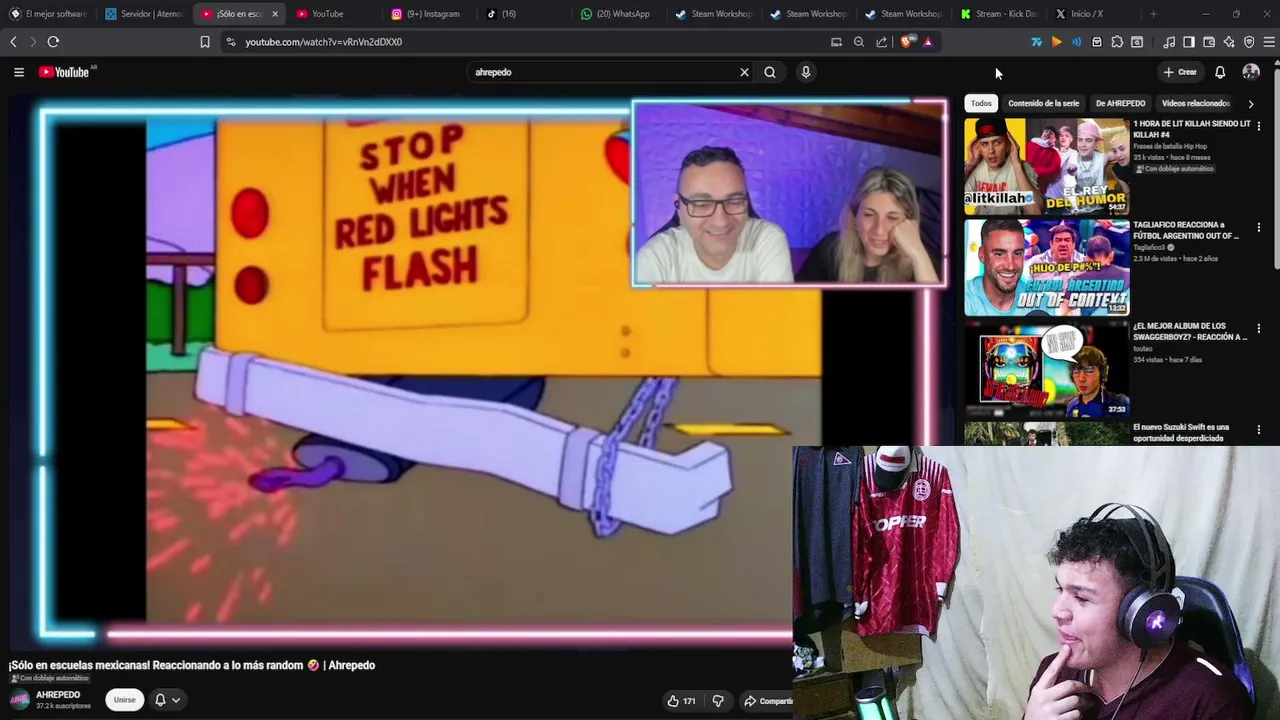Open Brave Shields lion icon

click(x=907, y=42)
